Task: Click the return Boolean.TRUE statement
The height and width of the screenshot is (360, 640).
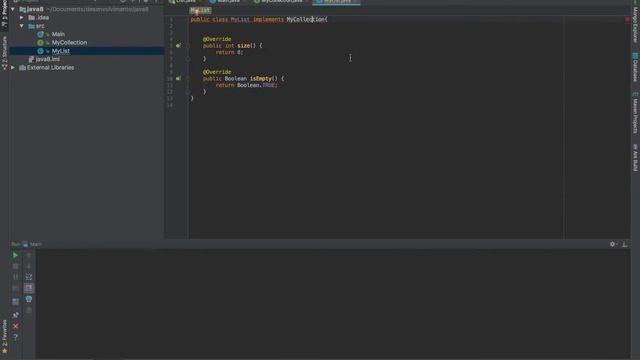Action: tap(247, 85)
